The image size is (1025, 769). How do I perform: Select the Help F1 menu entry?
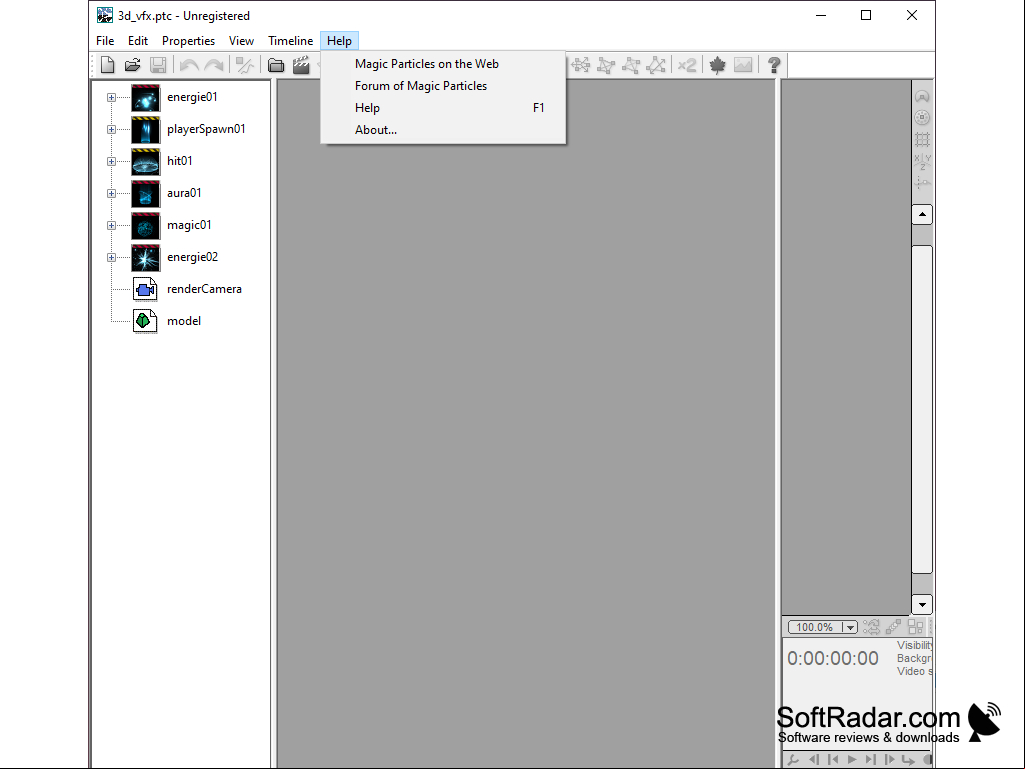tap(443, 108)
